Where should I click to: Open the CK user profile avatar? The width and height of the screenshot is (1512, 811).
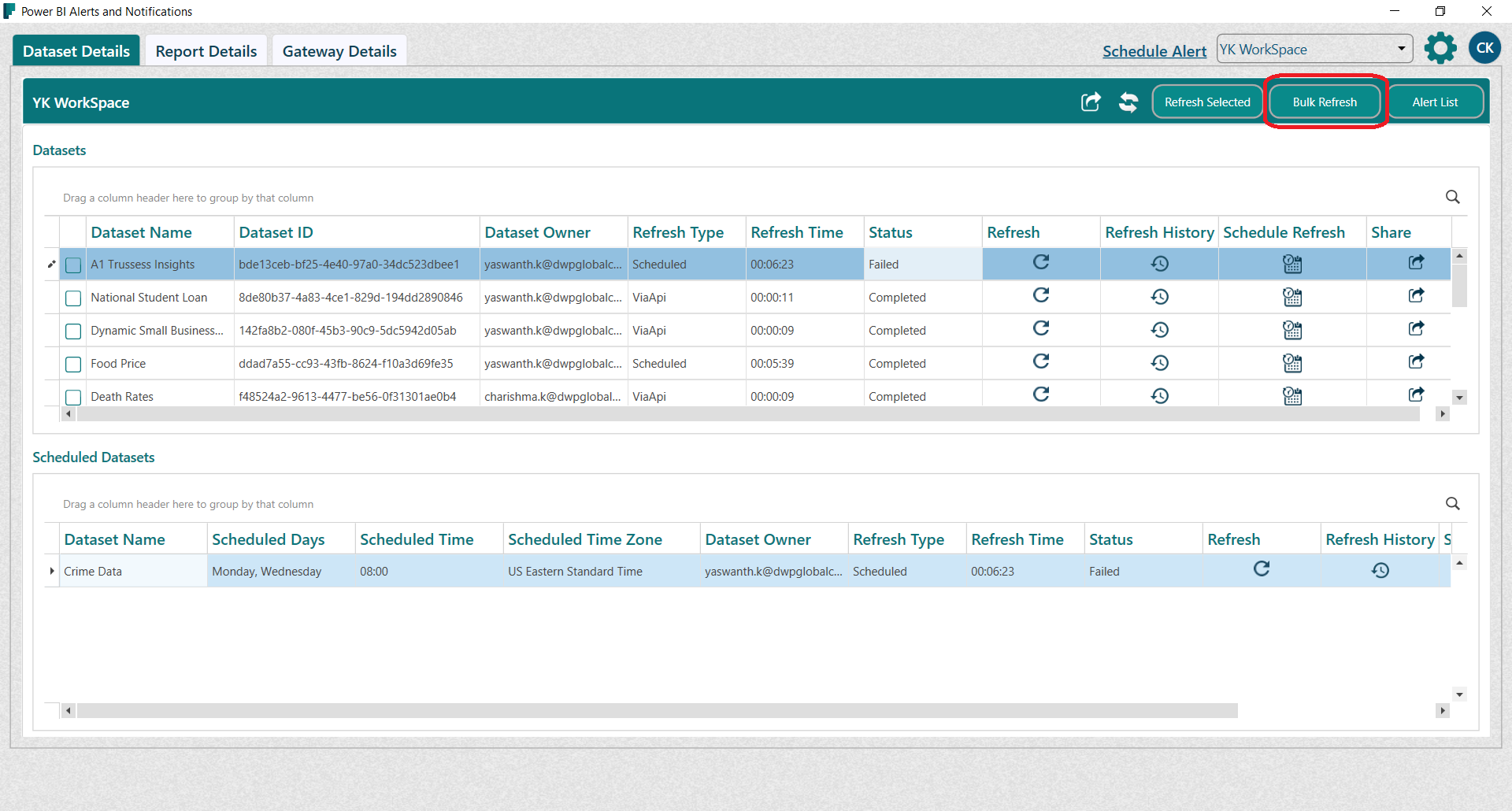tap(1485, 48)
